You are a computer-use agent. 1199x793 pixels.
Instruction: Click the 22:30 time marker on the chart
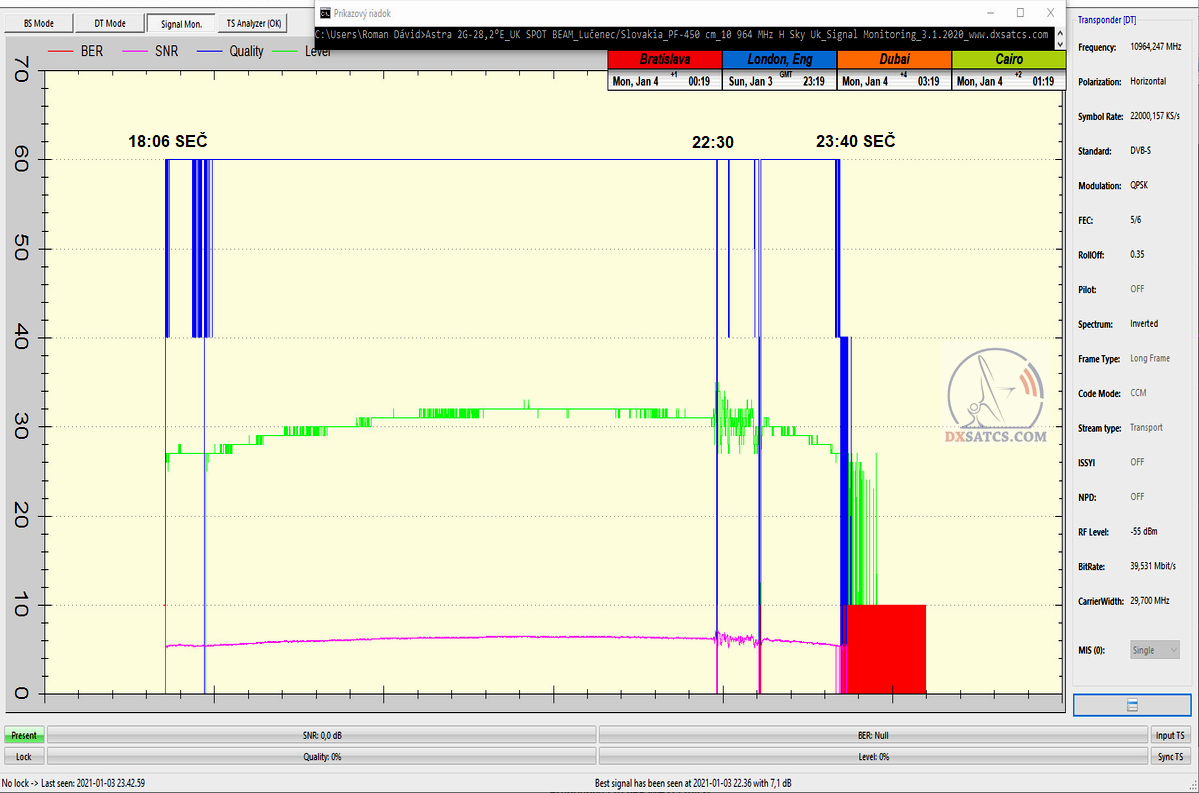tap(712, 142)
